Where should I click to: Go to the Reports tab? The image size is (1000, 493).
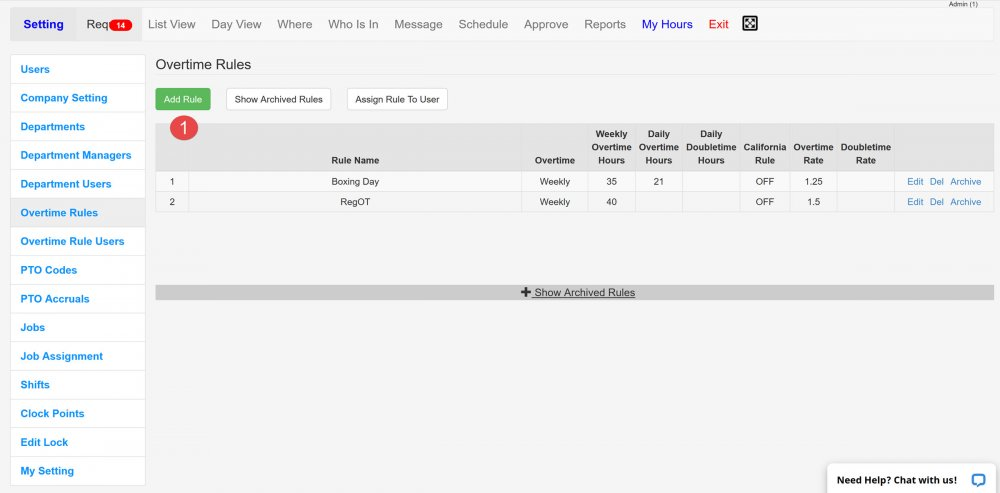[x=605, y=24]
